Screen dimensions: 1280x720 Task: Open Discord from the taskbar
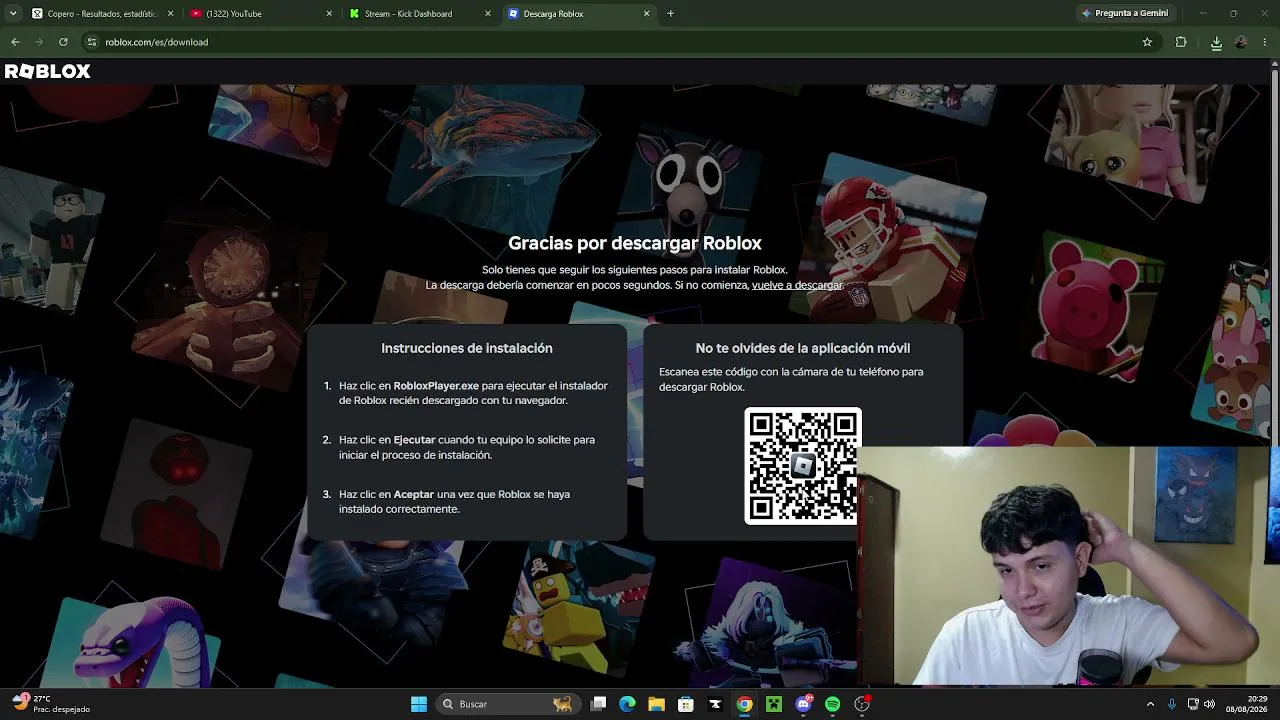tap(803, 704)
